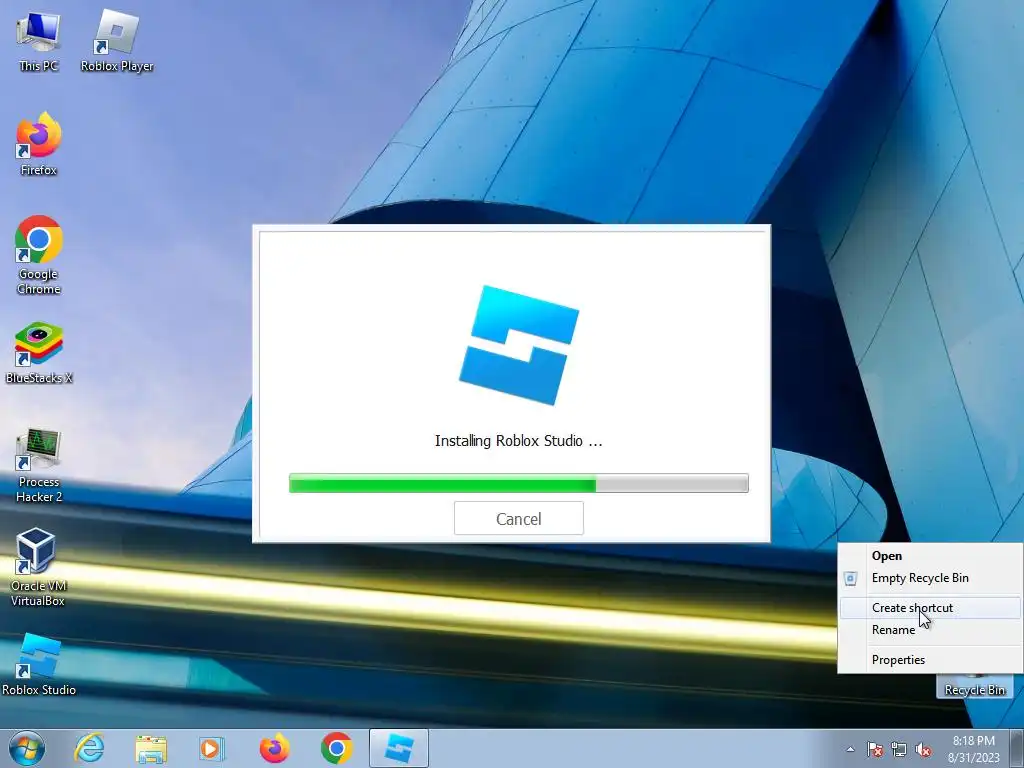Open Action Center flag tray icon
This screenshot has height=768, width=1024.
coord(874,749)
